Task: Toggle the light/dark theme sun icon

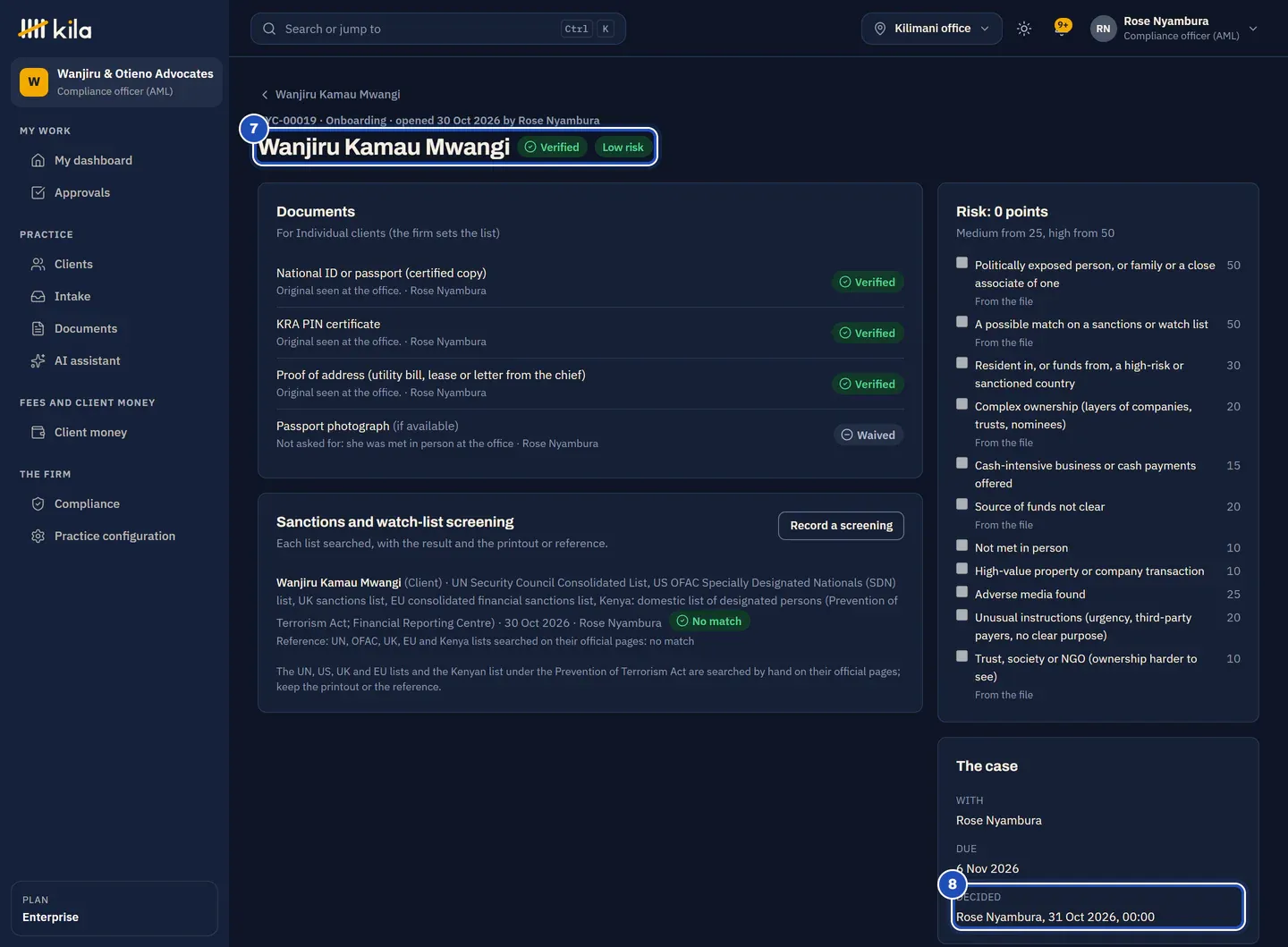Action: pyautogui.click(x=1024, y=29)
